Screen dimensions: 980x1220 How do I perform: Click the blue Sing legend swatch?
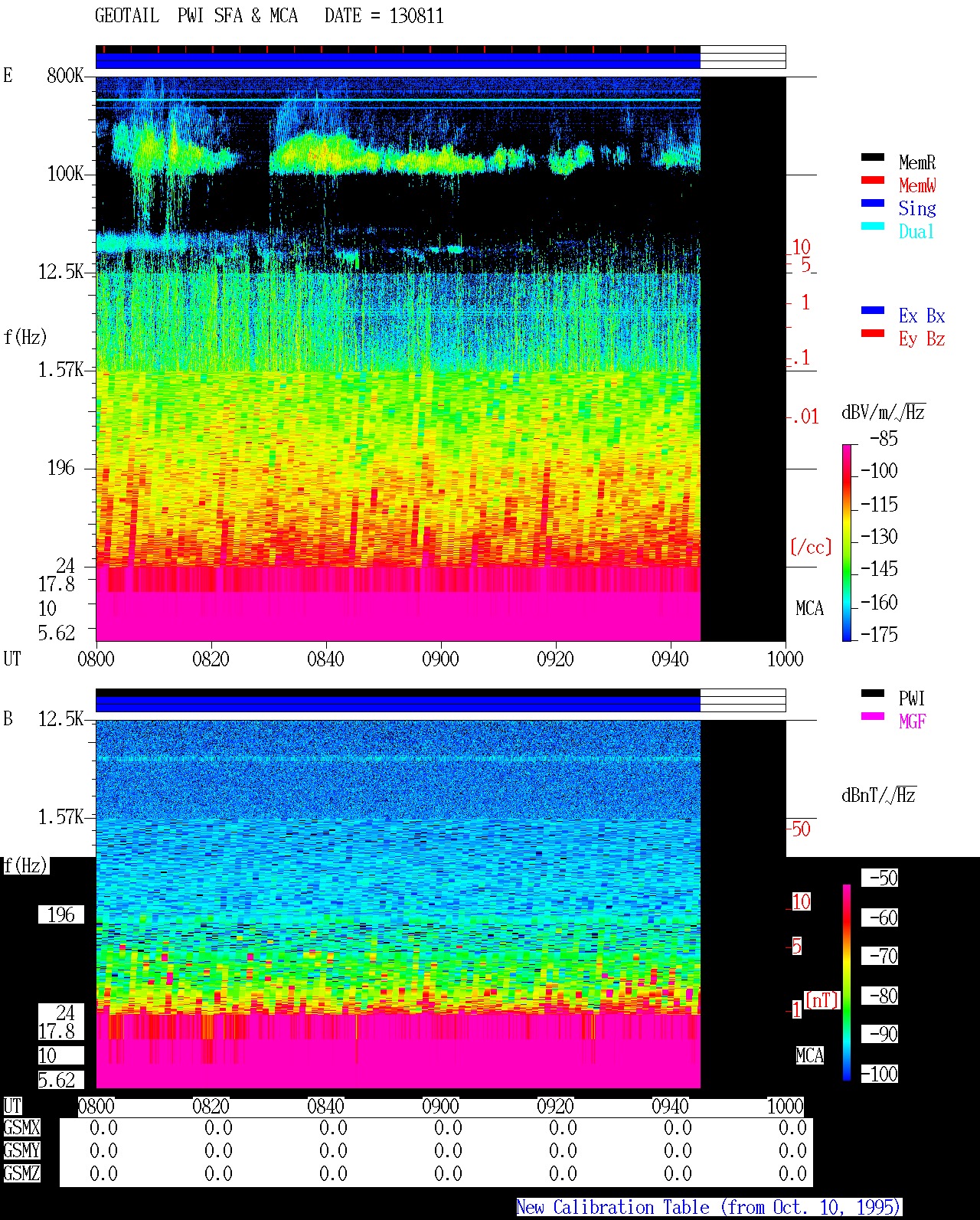tap(873, 204)
